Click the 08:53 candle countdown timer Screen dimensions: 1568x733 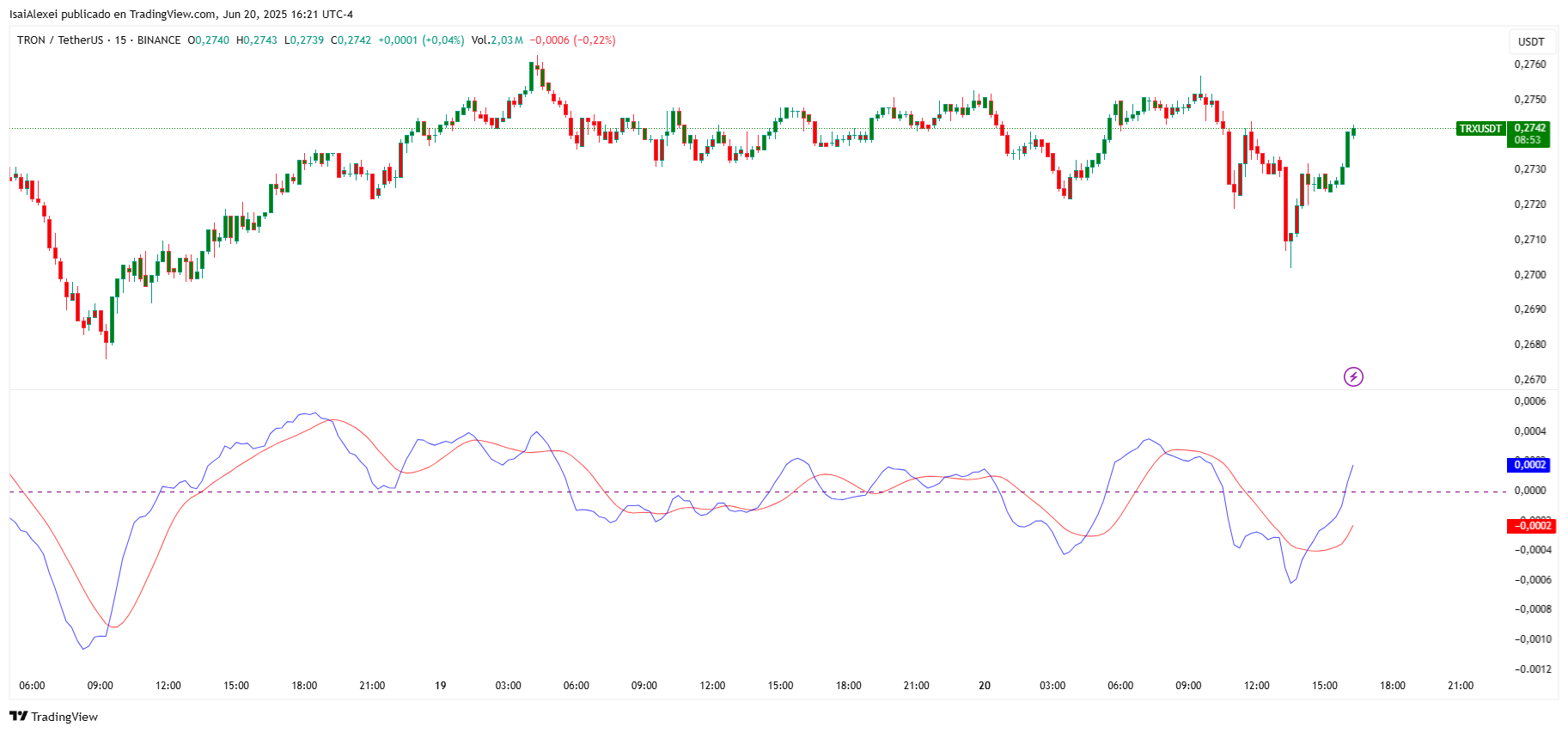coord(1528,140)
